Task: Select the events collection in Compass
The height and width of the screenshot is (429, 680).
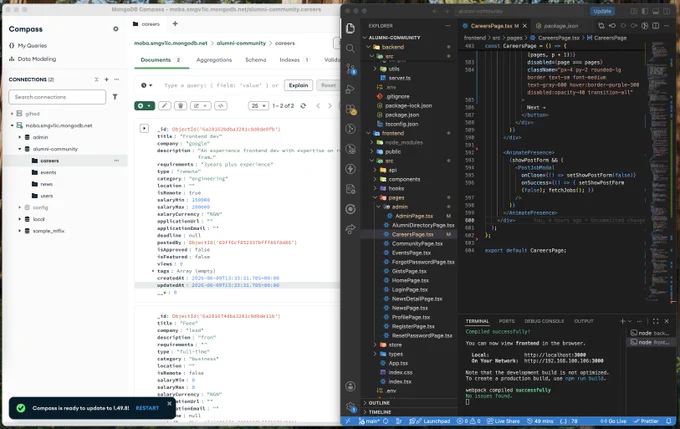Action: tap(48, 172)
